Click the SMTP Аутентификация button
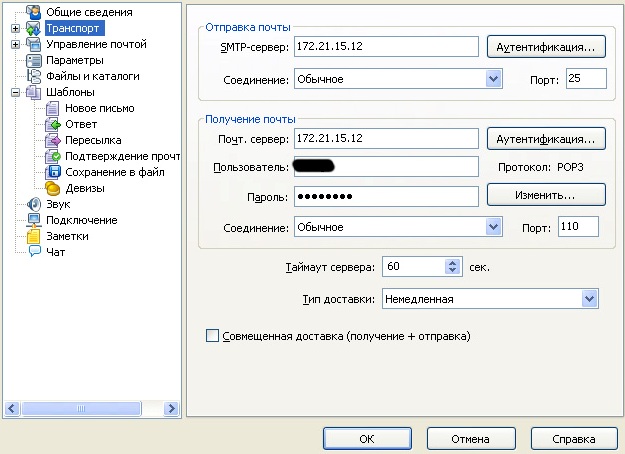This screenshot has width=625, height=454. coord(546,46)
